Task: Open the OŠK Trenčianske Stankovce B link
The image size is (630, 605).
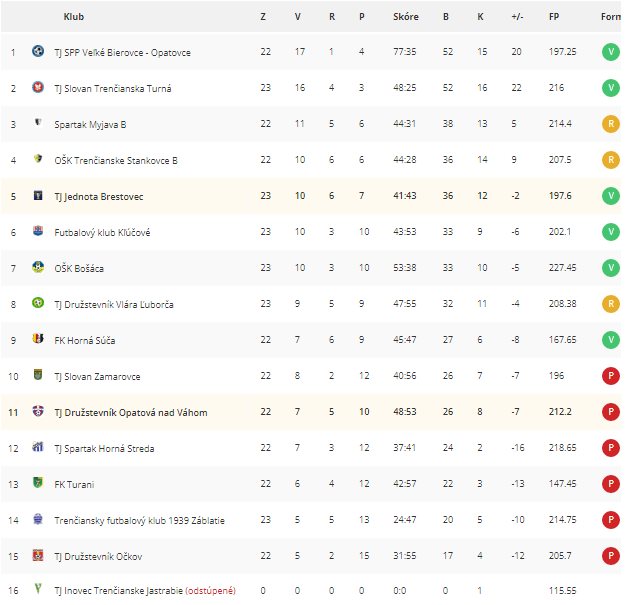Action: click(x=116, y=161)
